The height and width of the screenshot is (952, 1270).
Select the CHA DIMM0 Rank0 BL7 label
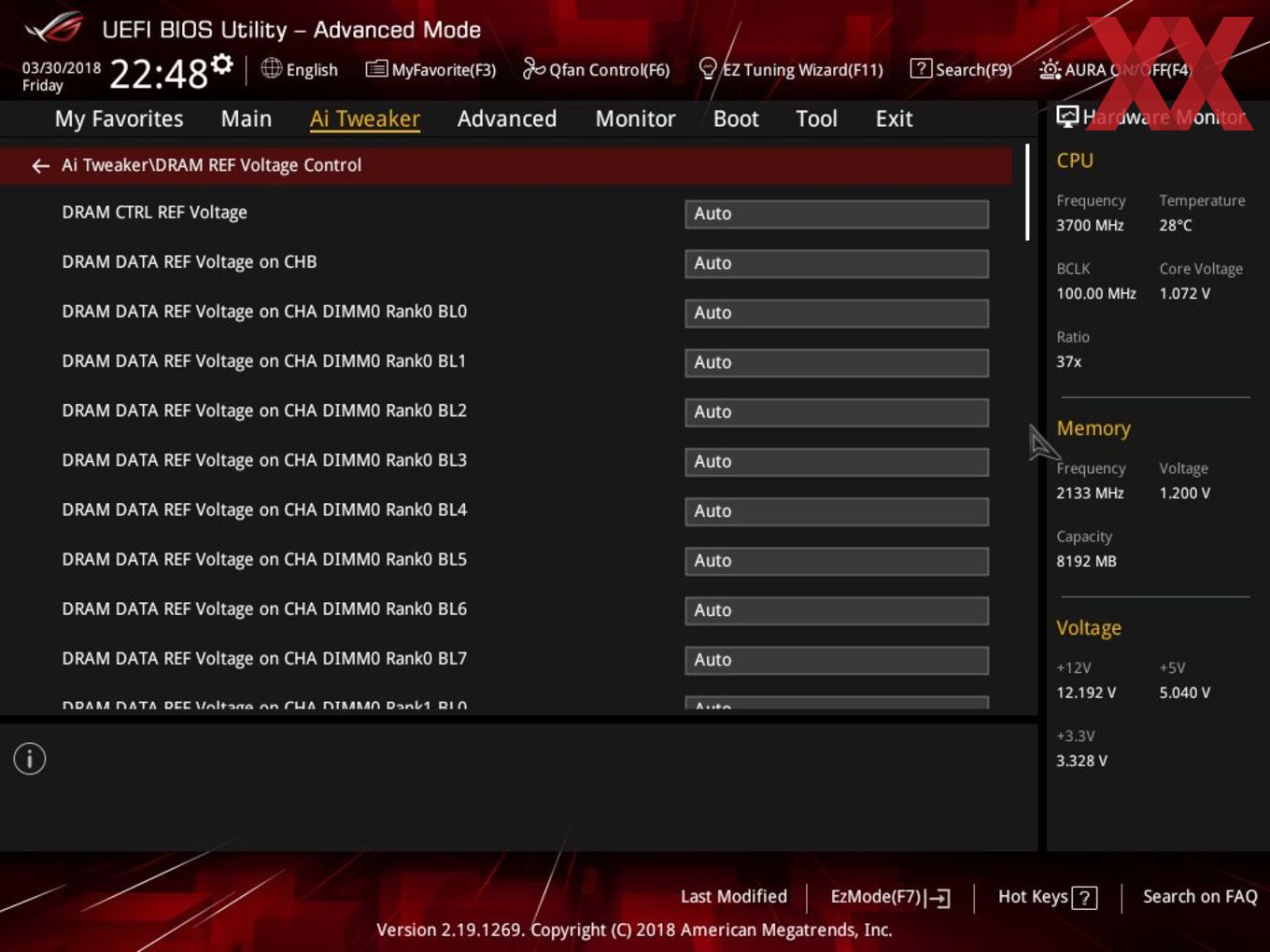coord(264,657)
